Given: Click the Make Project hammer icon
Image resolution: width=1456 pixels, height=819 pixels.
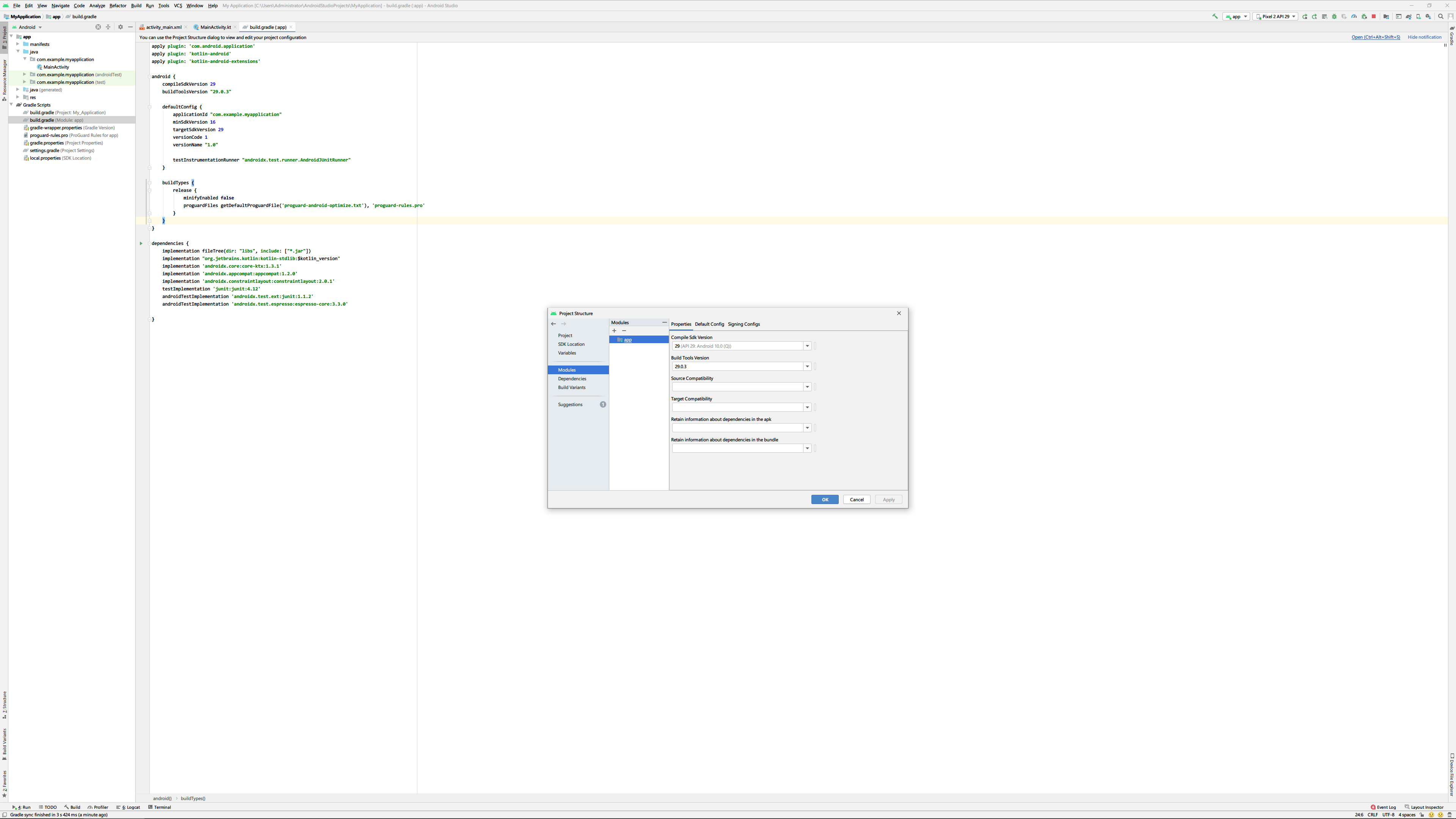Looking at the screenshot, I should coord(1215,16).
